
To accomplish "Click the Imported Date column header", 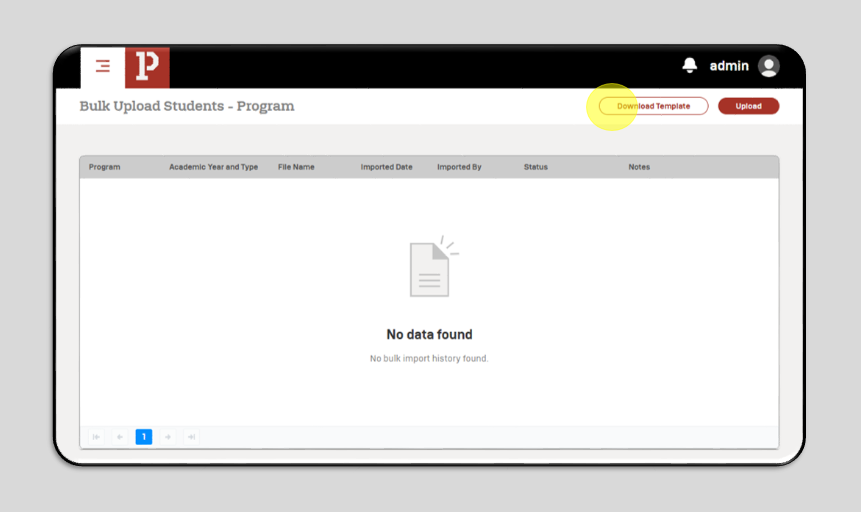I will 387,167.
